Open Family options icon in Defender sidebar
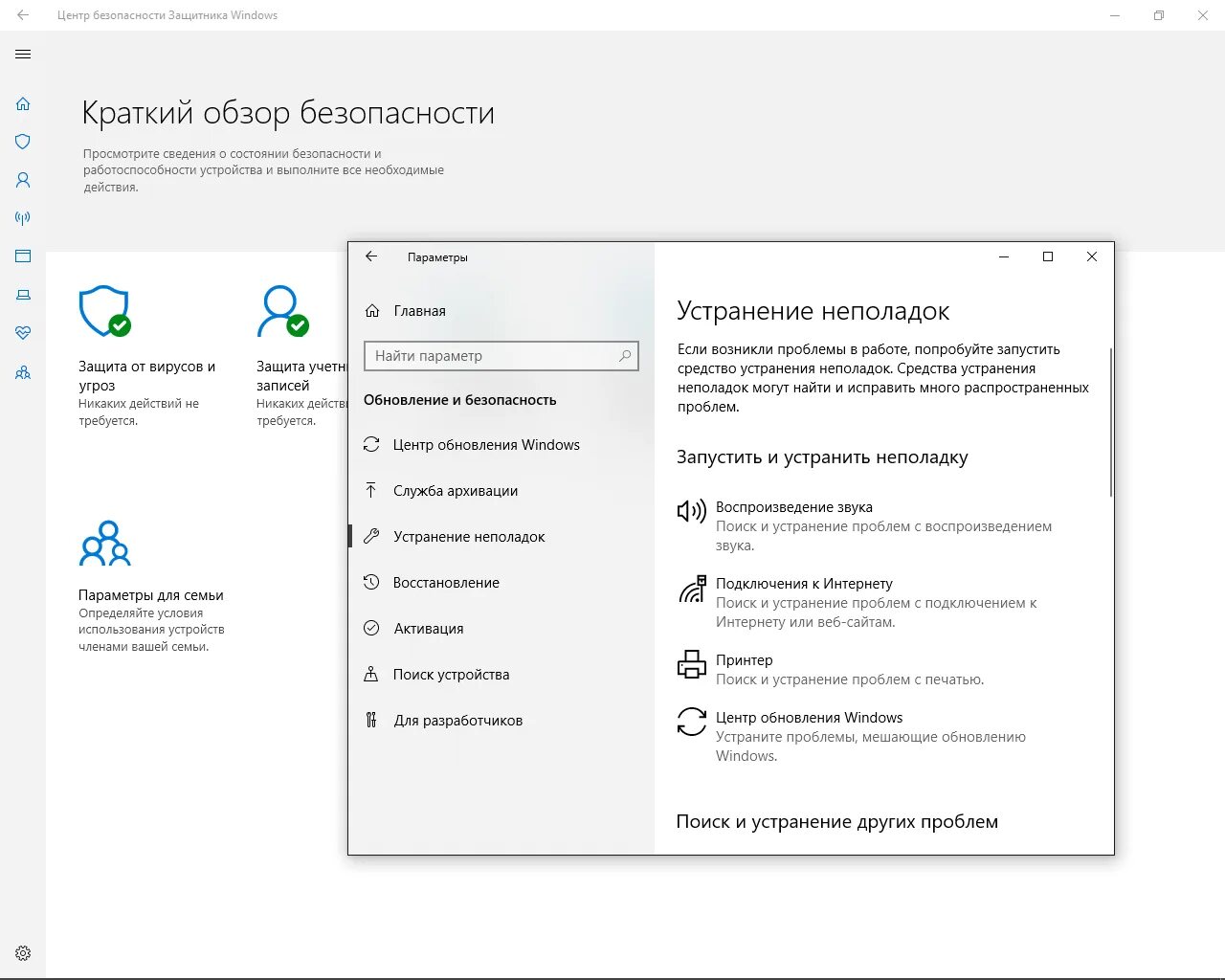 23,372
